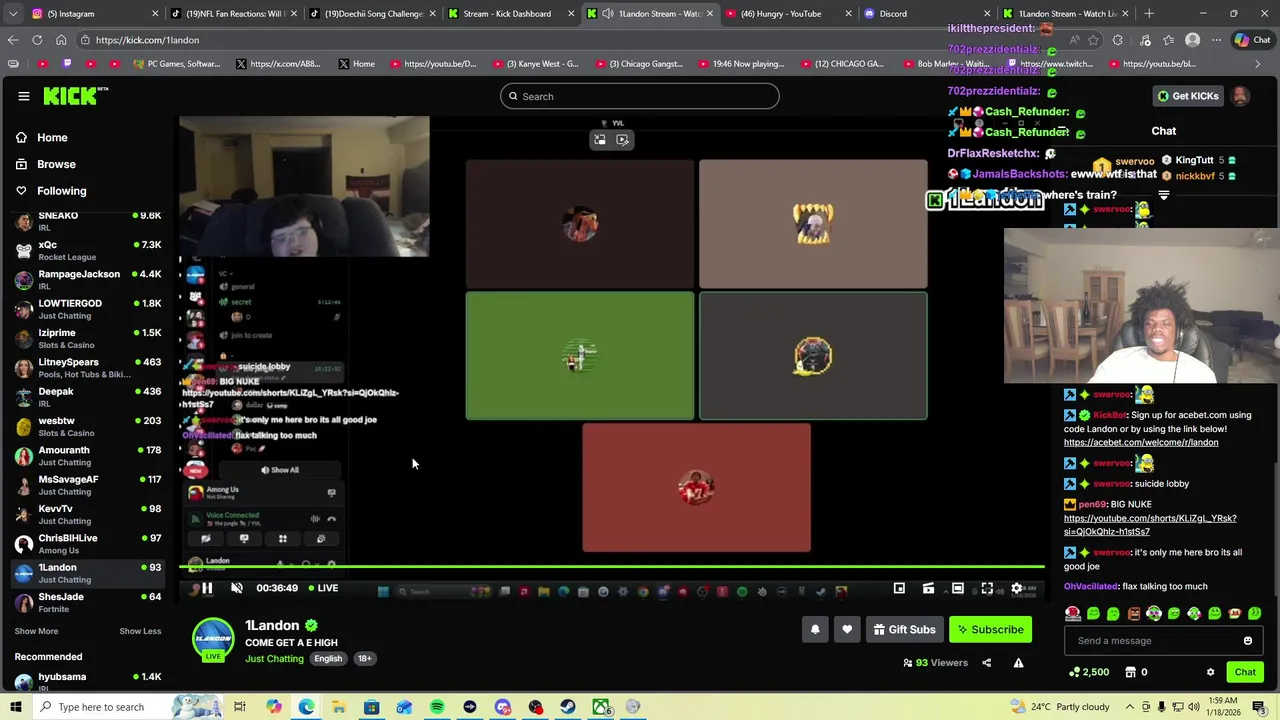Enter fullscreen mode on the player
1280x720 pixels.
click(x=987, y=588)
